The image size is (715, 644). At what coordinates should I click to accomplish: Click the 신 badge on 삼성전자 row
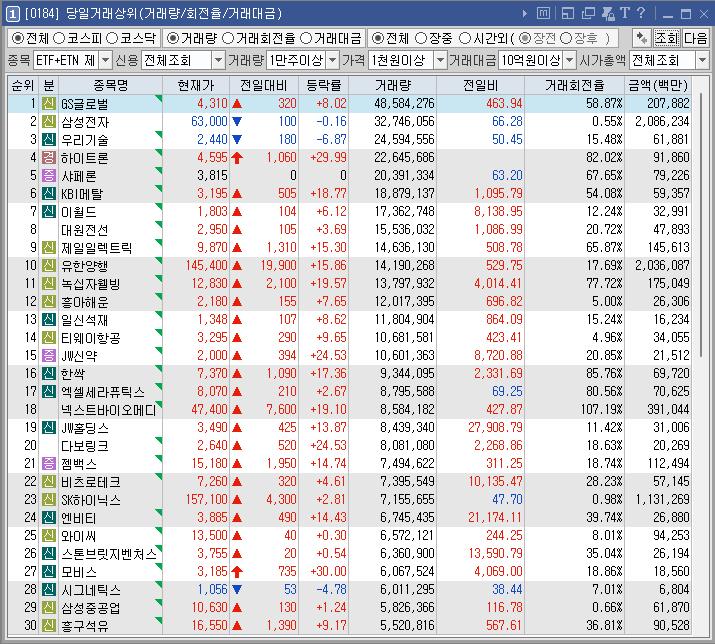coord(49,121)
